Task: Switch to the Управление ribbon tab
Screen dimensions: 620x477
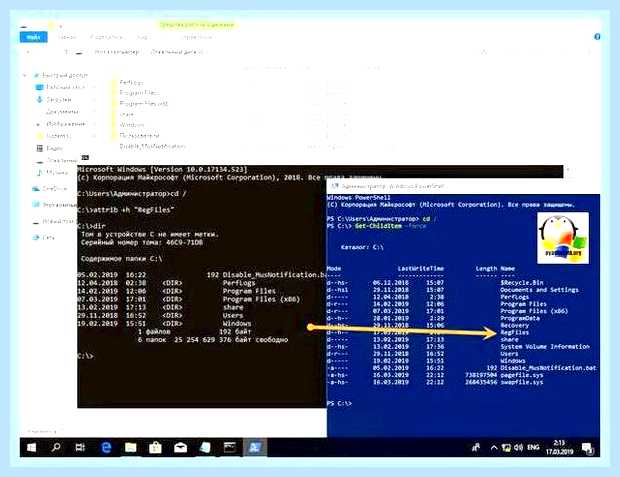Action: pos(197,37)
